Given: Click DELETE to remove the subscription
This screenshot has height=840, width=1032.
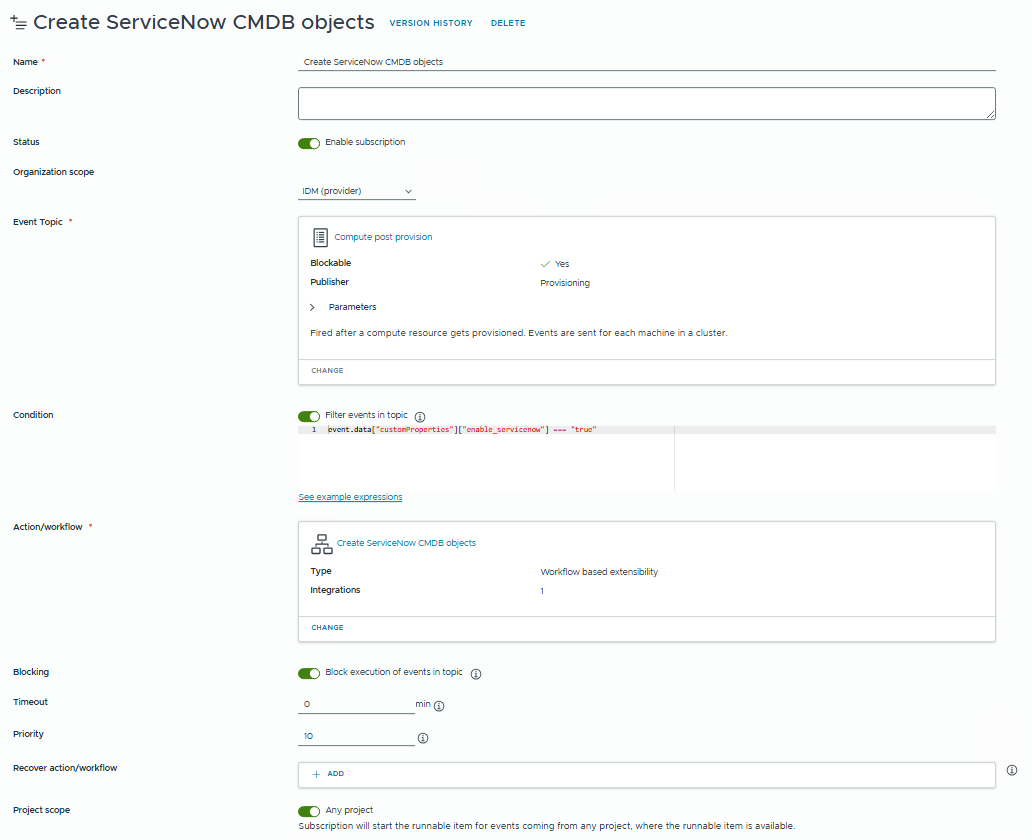Looking at the screenshot, I should click(508, 23).
